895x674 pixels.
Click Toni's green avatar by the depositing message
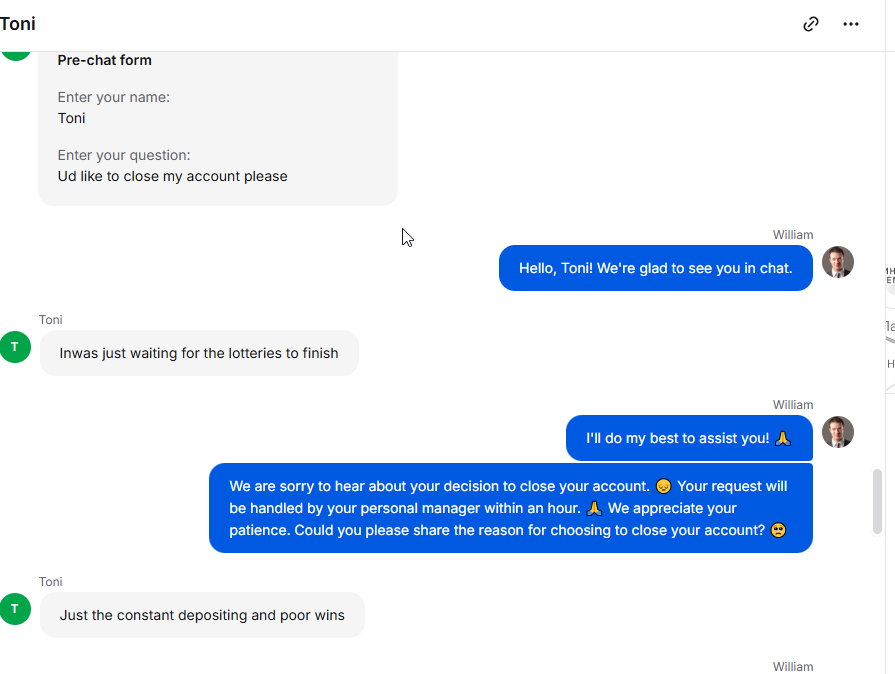(x=15, y=609)
